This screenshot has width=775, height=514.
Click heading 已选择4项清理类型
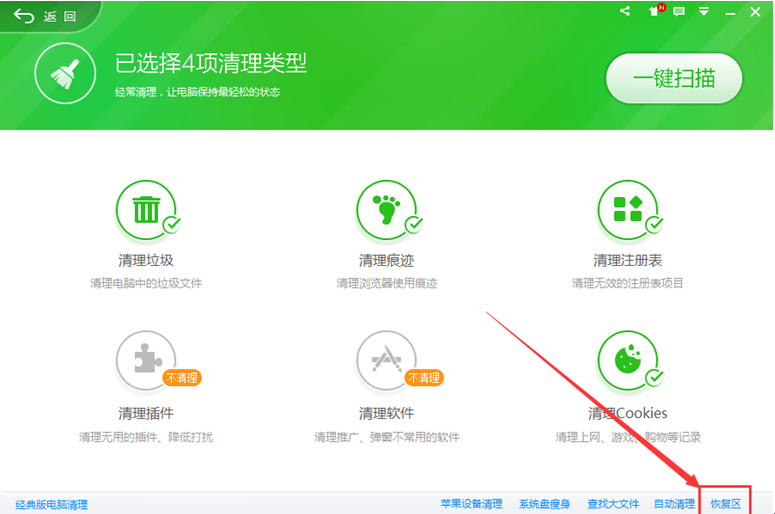coord(211,63)
